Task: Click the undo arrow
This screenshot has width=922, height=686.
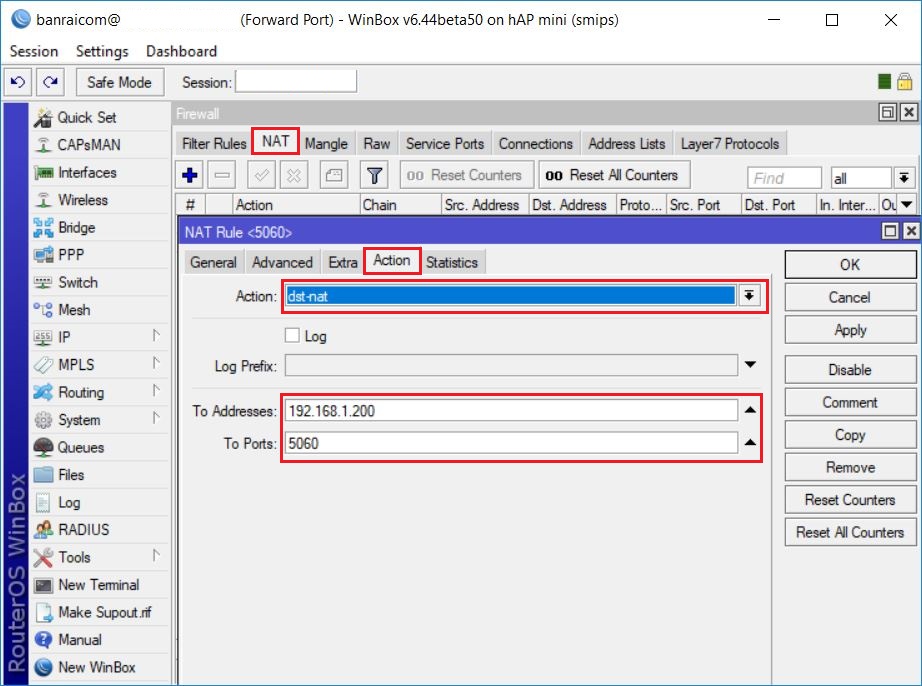Action: tap(16, 81)
